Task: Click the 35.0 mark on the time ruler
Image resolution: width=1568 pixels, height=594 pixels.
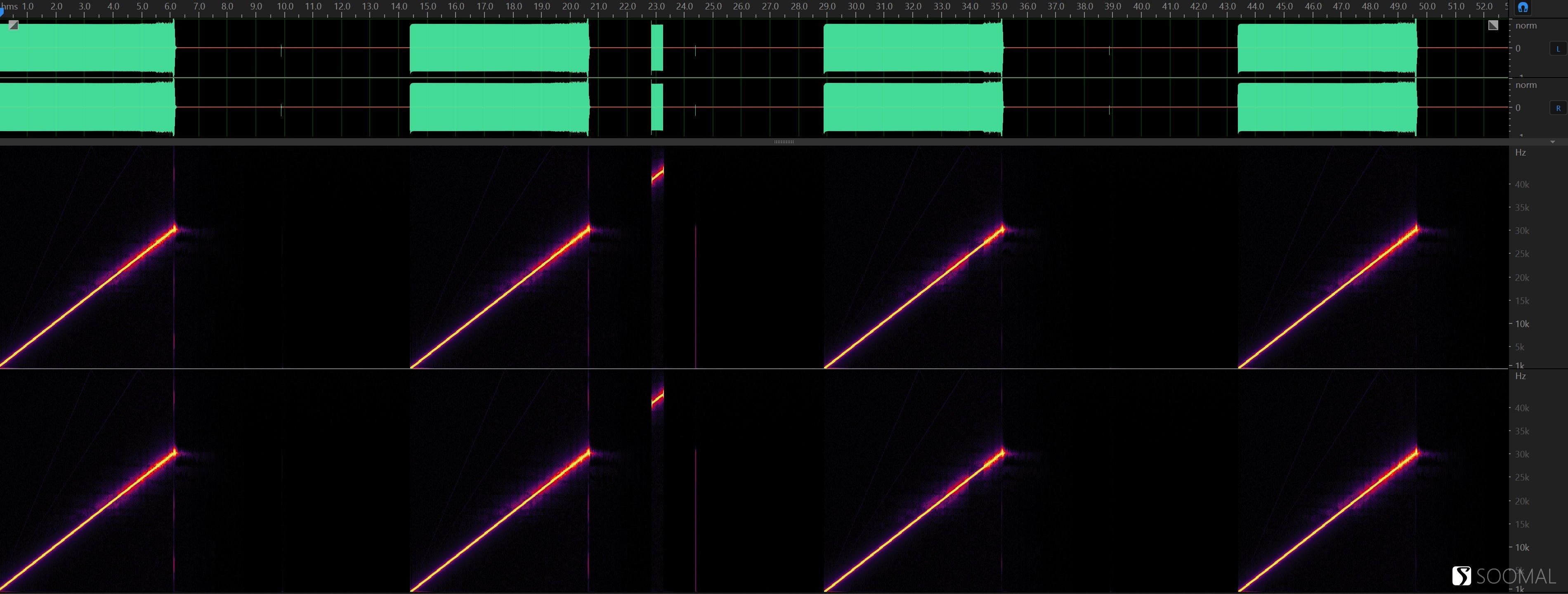Action: pyautogui.click(x=999, y=6)
